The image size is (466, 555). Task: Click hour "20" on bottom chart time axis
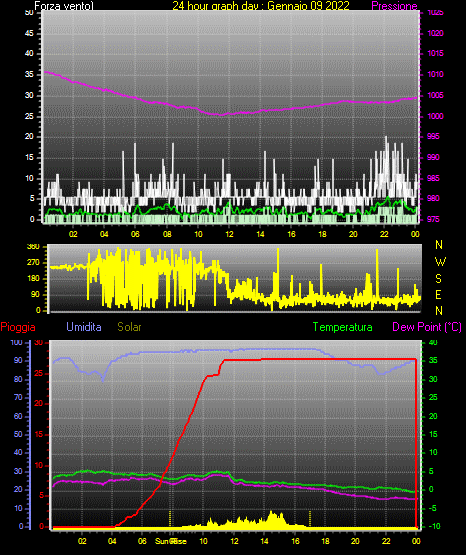(x=355, y=541)
